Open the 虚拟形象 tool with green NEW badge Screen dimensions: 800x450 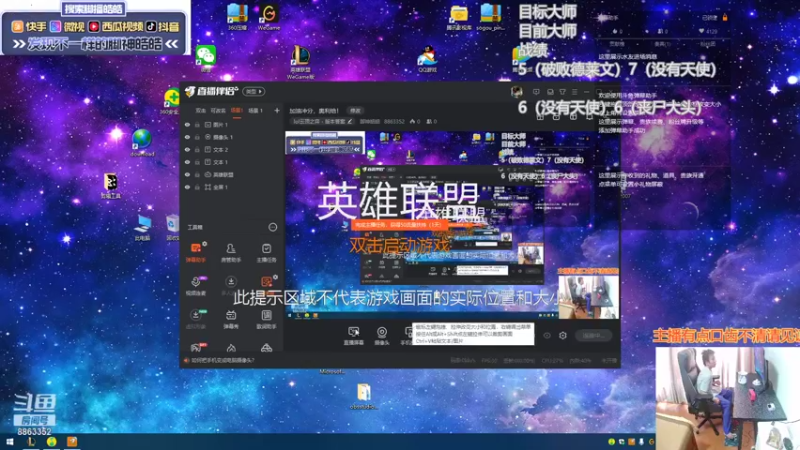196,319
